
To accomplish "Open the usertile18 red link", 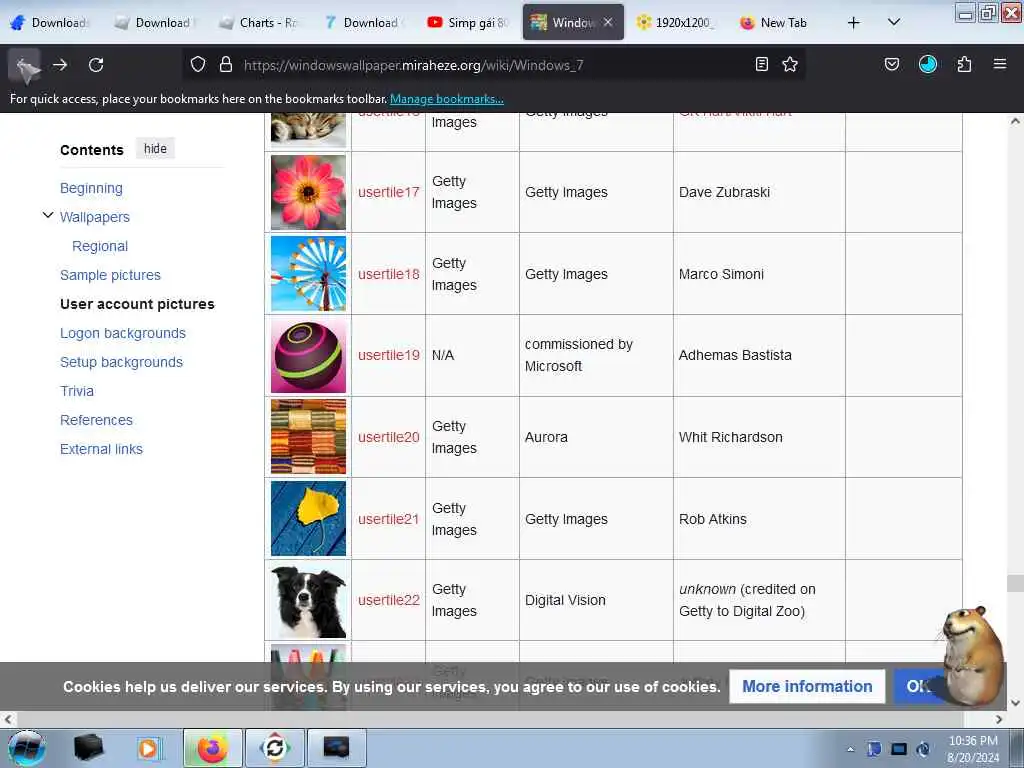I will tap(389, 274).
